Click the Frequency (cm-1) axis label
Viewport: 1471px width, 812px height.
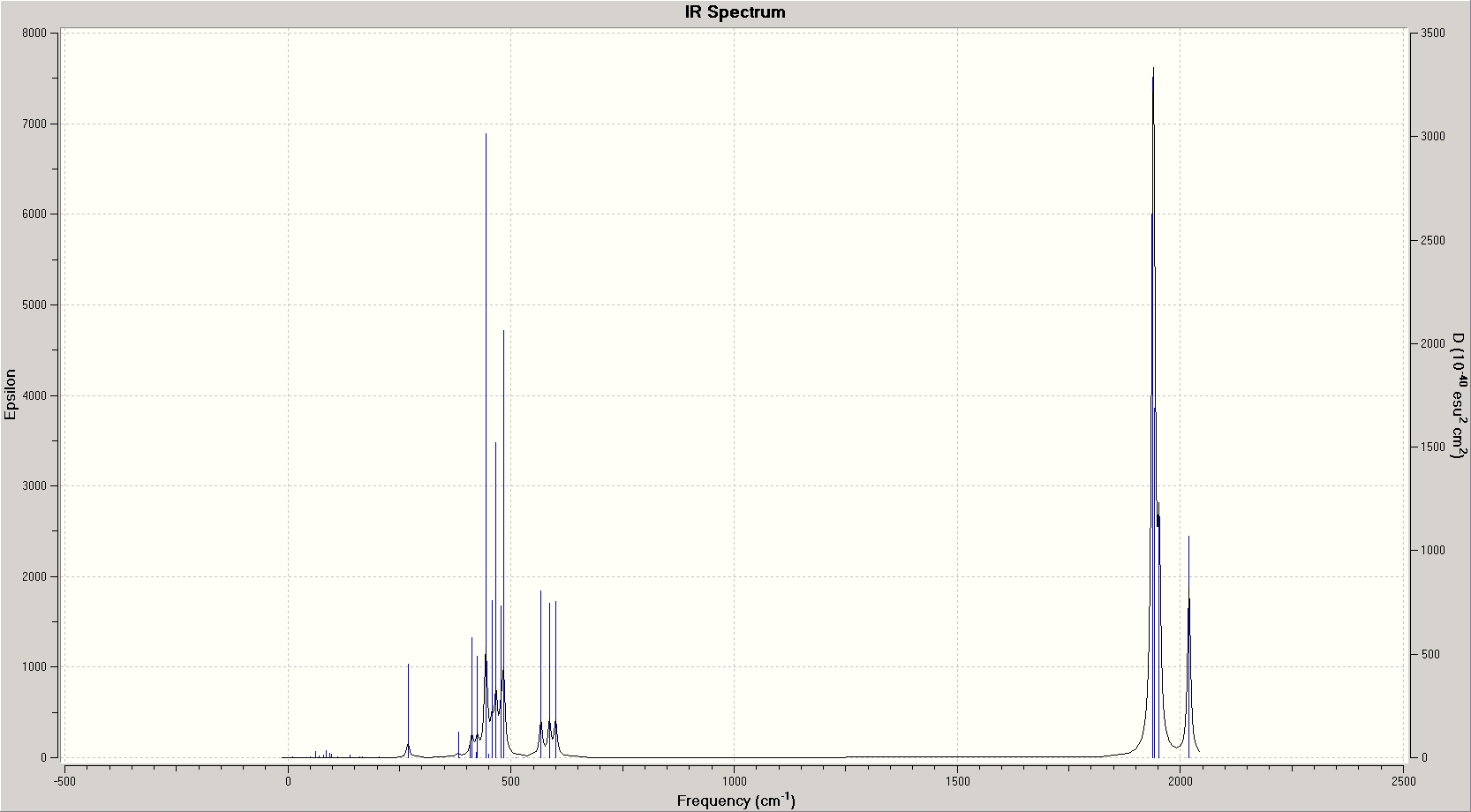pyautogui.click(x=735, y=801)
